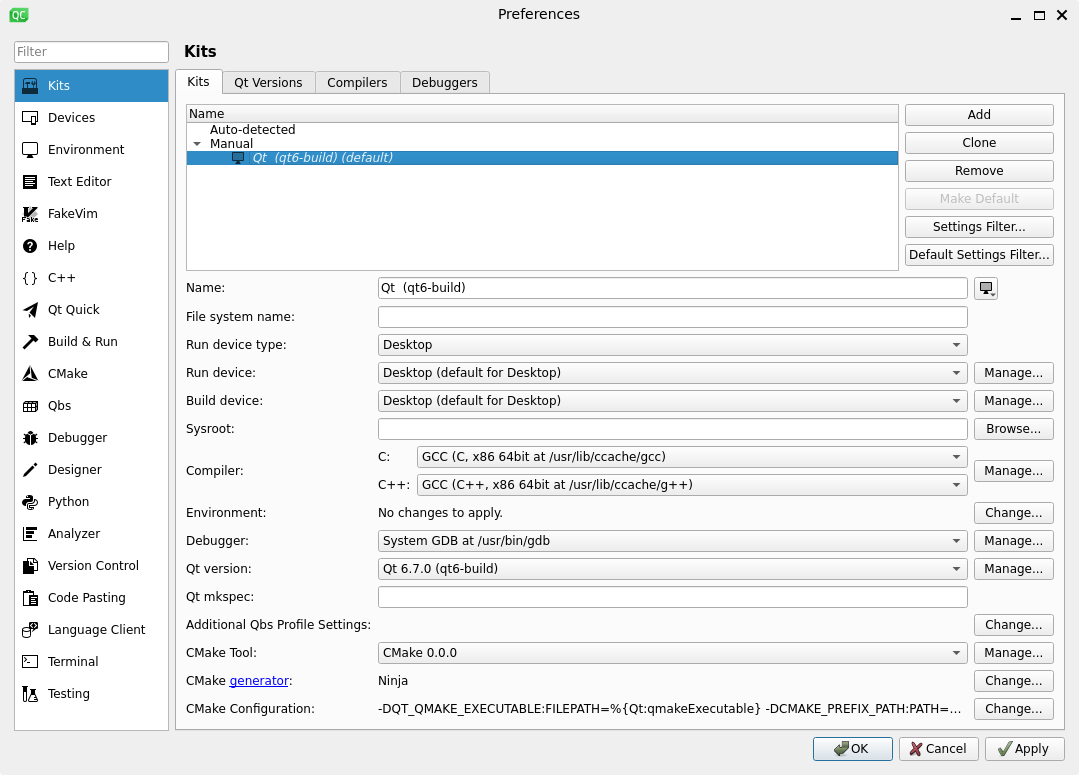
Task: Click the Qt Creator logo in title bar
Action: [x=19, y=14]
